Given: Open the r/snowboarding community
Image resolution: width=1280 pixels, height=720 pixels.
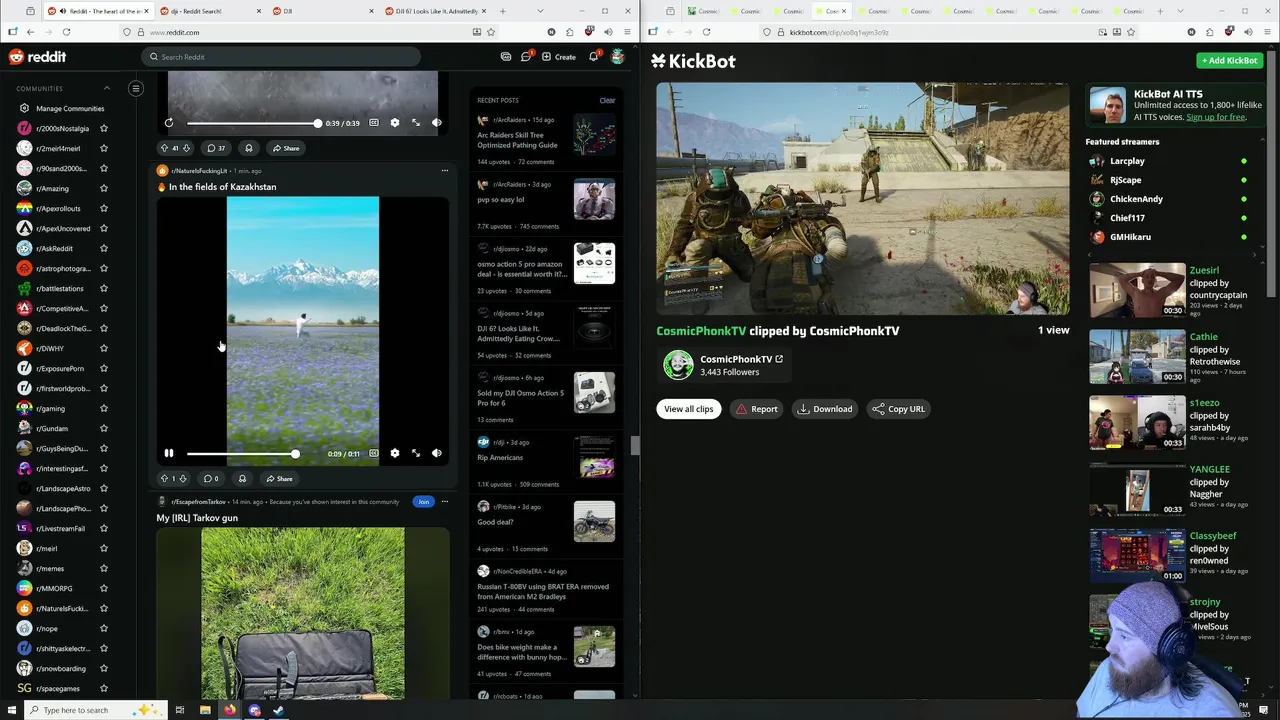Looking at the screenshot, I should tap(50, 668).
